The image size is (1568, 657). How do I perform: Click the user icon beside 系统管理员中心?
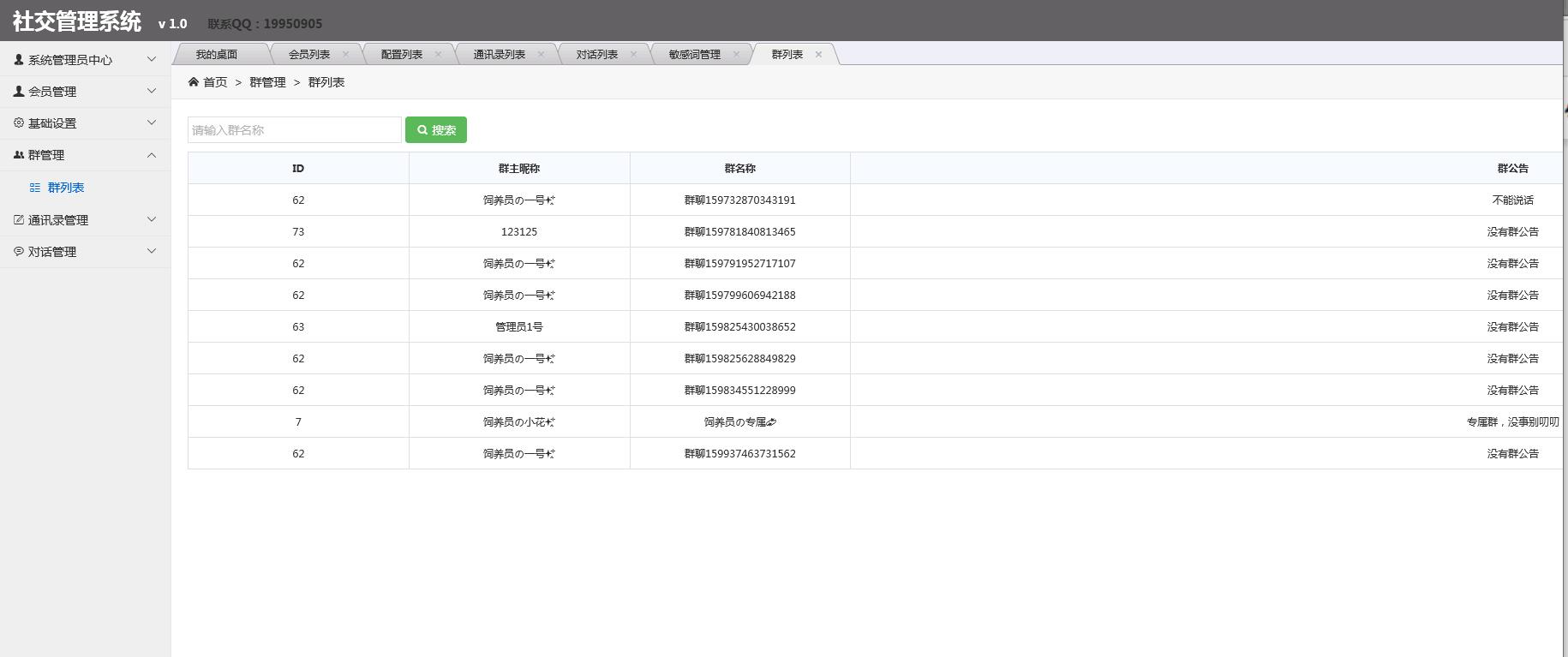click(x=19, y=60)
